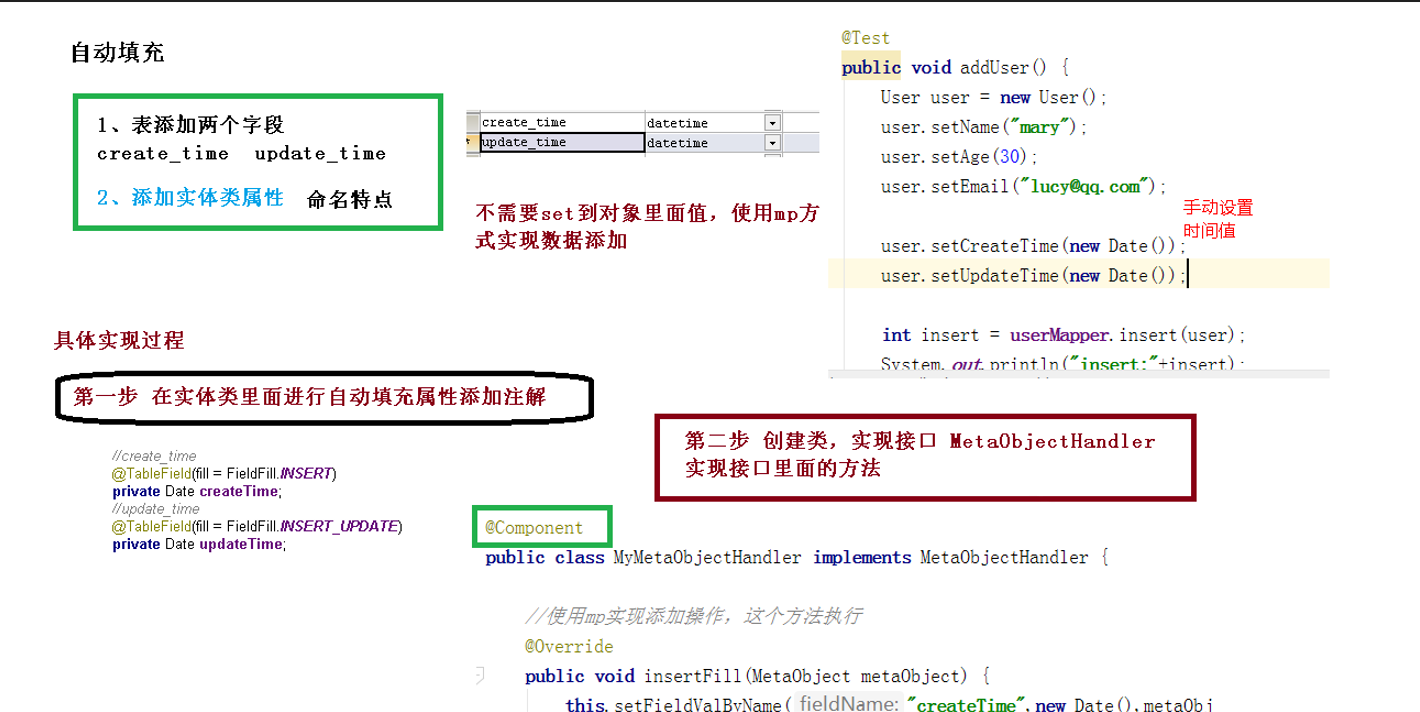This screenshot has width=1420, height=712.
Task: Click the text 命名特点
Action: [350, 199]
